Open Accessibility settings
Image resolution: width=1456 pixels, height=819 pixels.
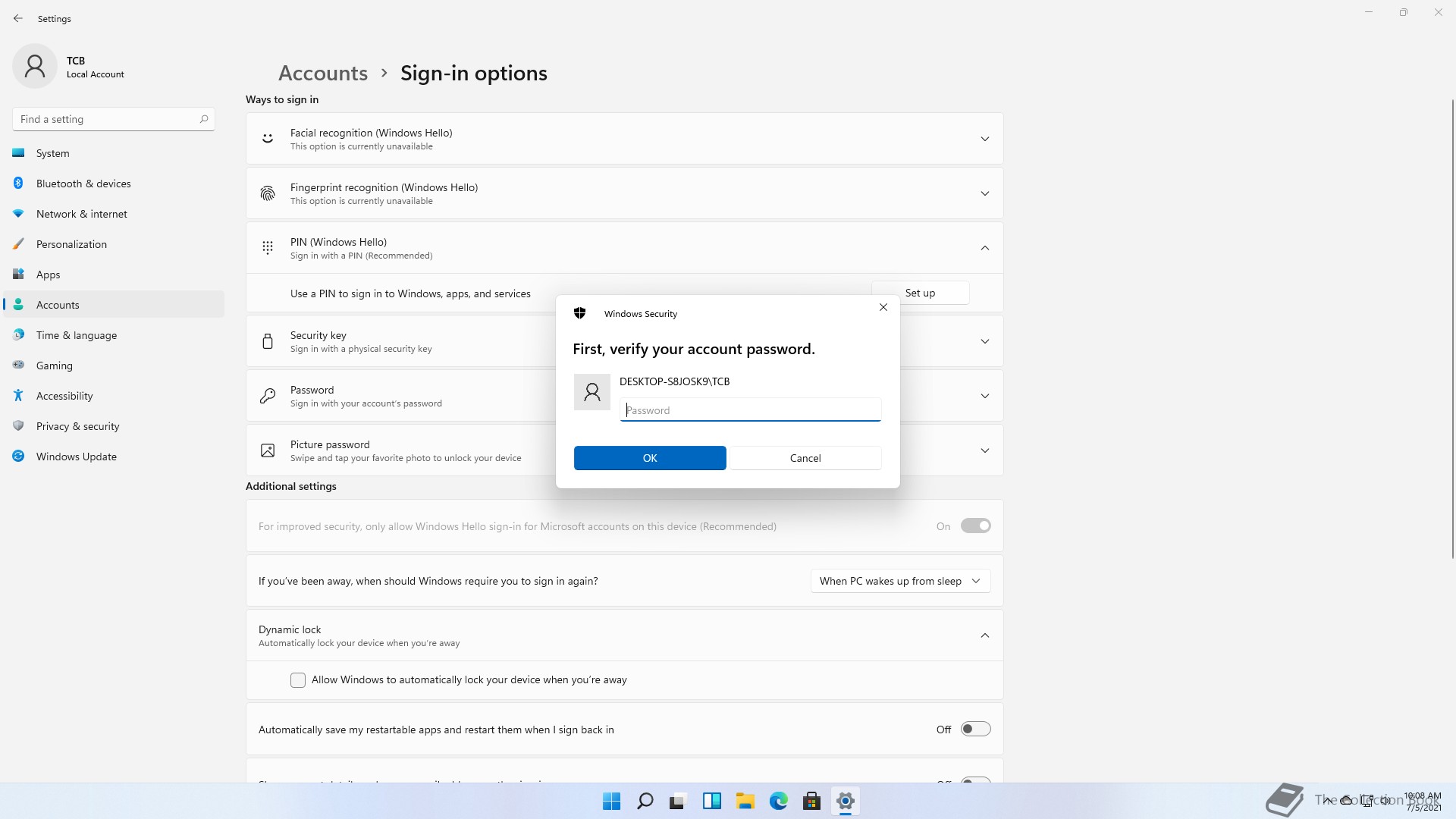pyautogui.click(x=114, y=396)
